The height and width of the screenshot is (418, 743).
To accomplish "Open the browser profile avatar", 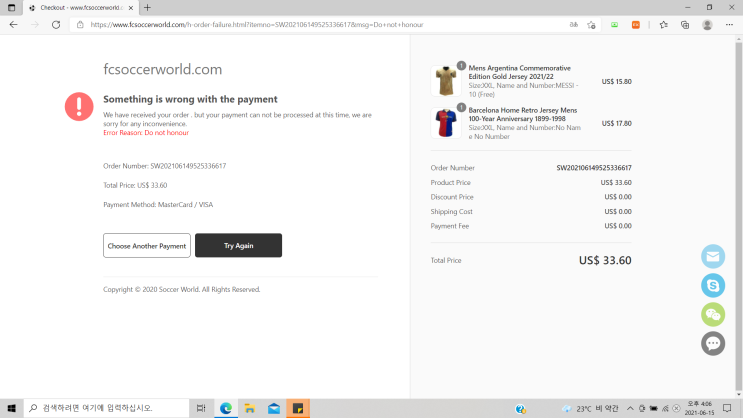I will pos(707,25).
